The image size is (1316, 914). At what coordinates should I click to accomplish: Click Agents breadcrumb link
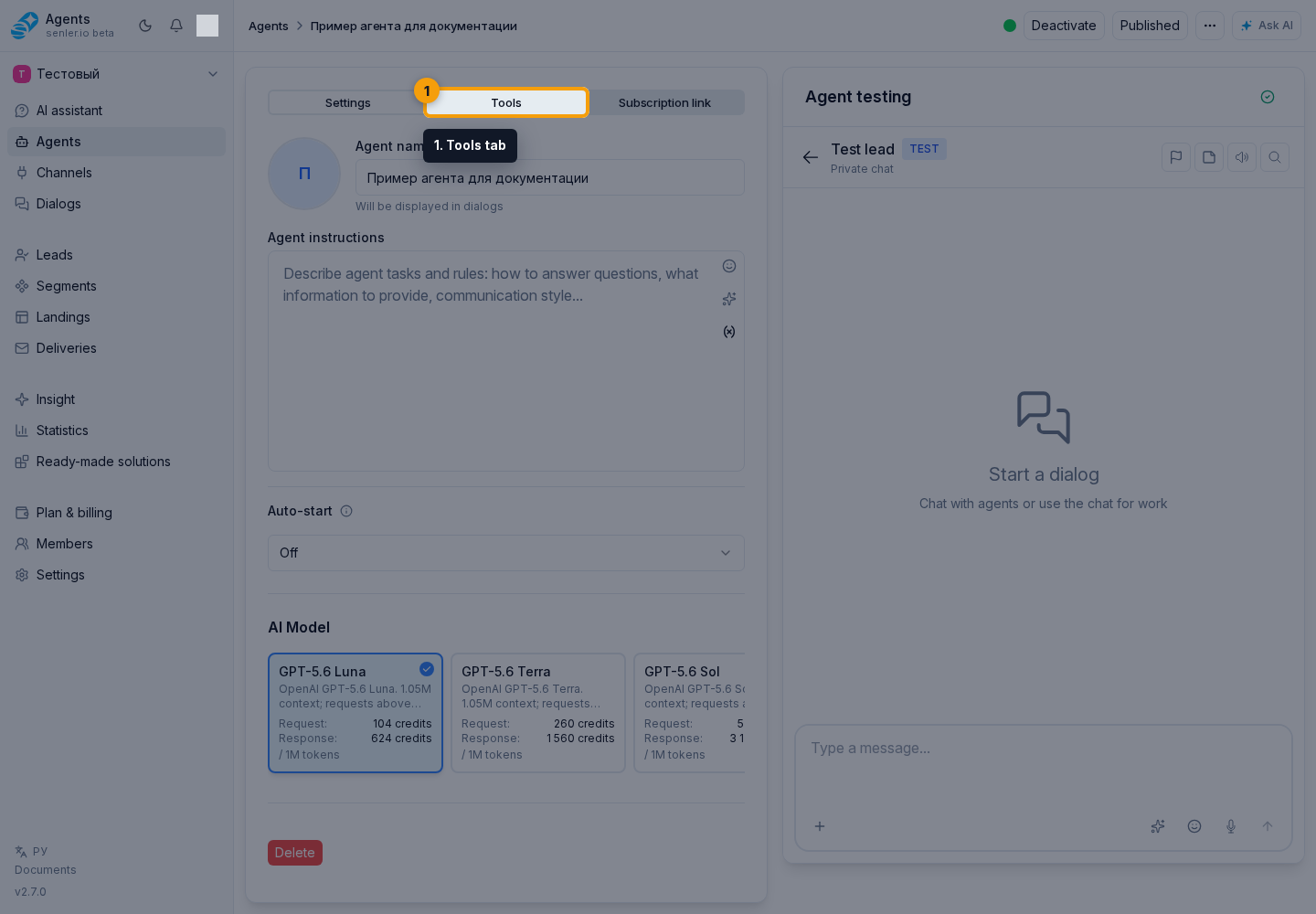point(268,26)
